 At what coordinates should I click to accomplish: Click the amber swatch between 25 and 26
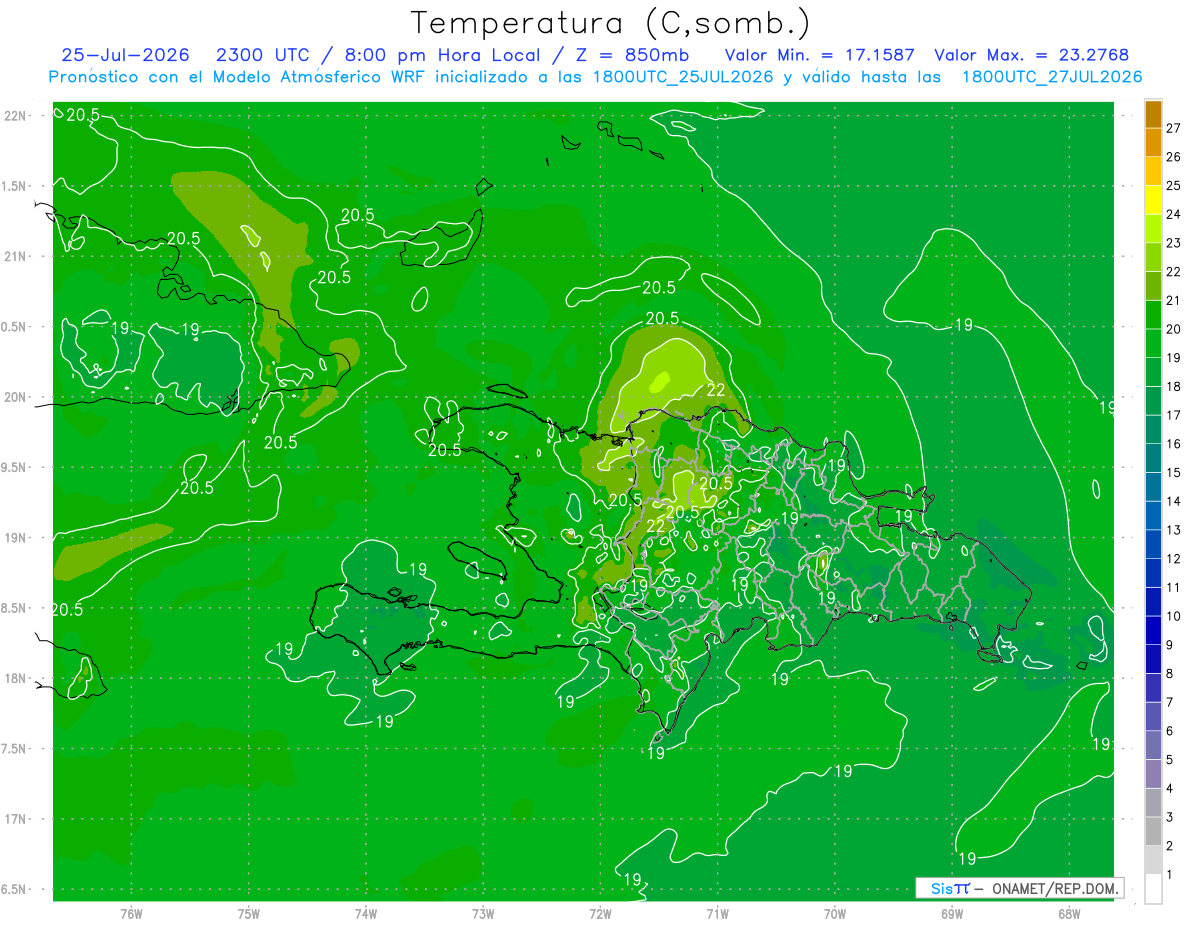click(x=1153, y=171)
